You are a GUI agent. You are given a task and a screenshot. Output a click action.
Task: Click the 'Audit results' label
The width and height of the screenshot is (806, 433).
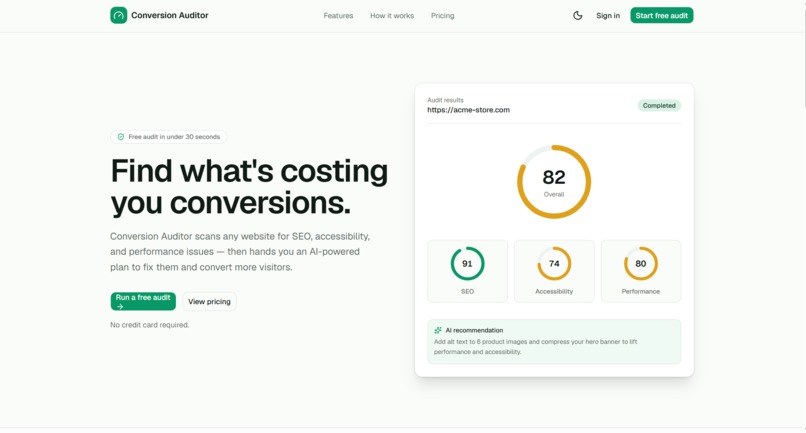pyautogui.click(x=445, y=100)
